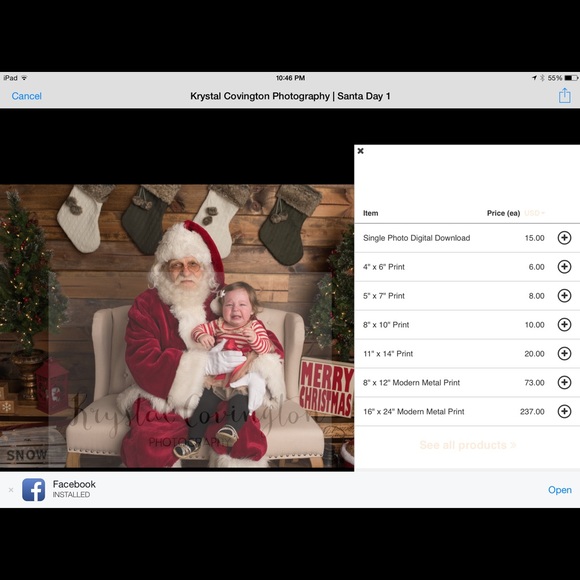The height and width of the screenshot is (580, 580).
Task: Tap the Wi-Fi status icon
Action: coord(24,78)
